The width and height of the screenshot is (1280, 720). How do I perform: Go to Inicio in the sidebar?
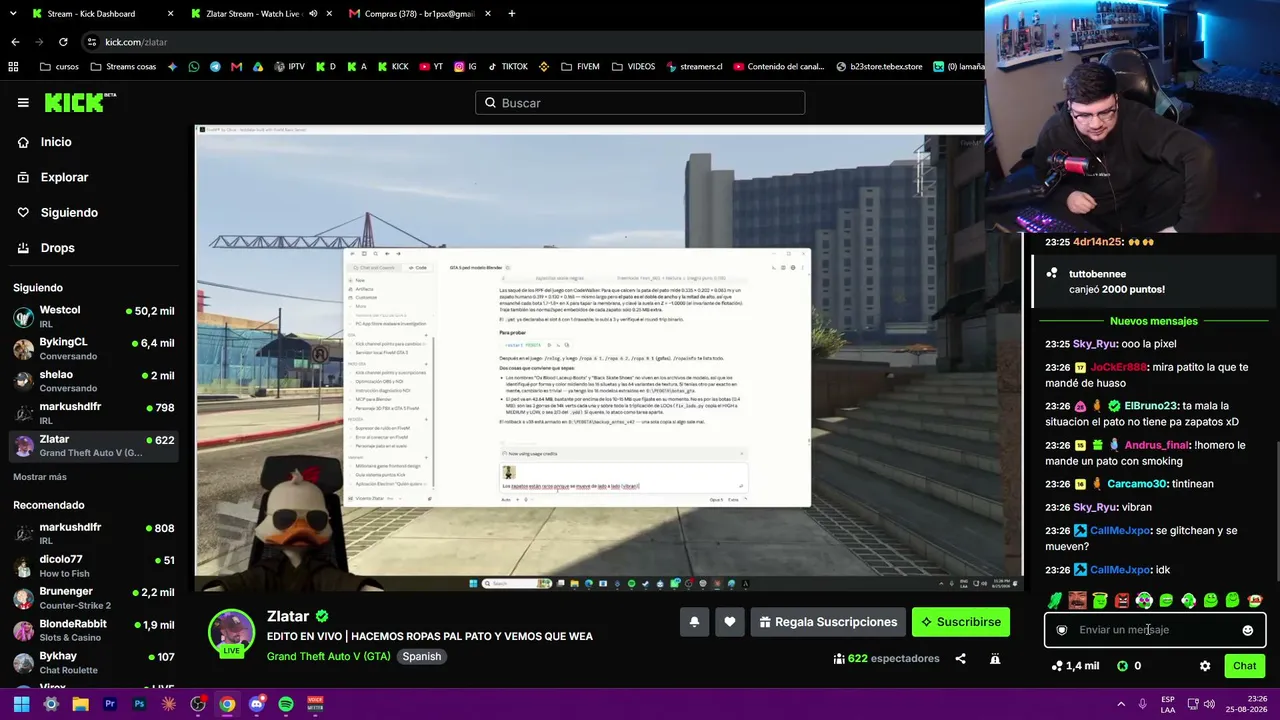point(56,142)
